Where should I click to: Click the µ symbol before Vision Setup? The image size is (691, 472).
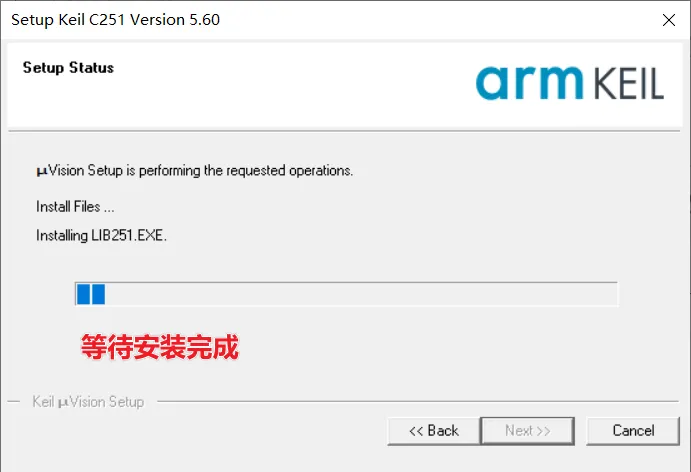pos(42,171)
